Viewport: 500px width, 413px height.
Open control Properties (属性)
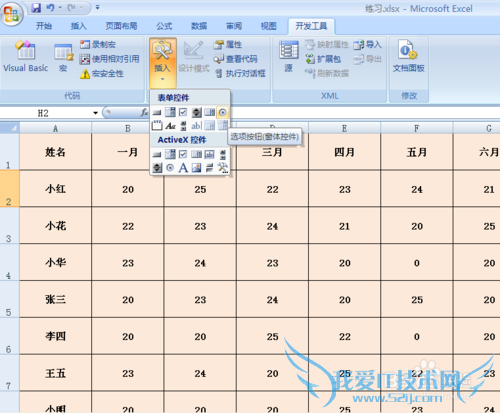228,45
